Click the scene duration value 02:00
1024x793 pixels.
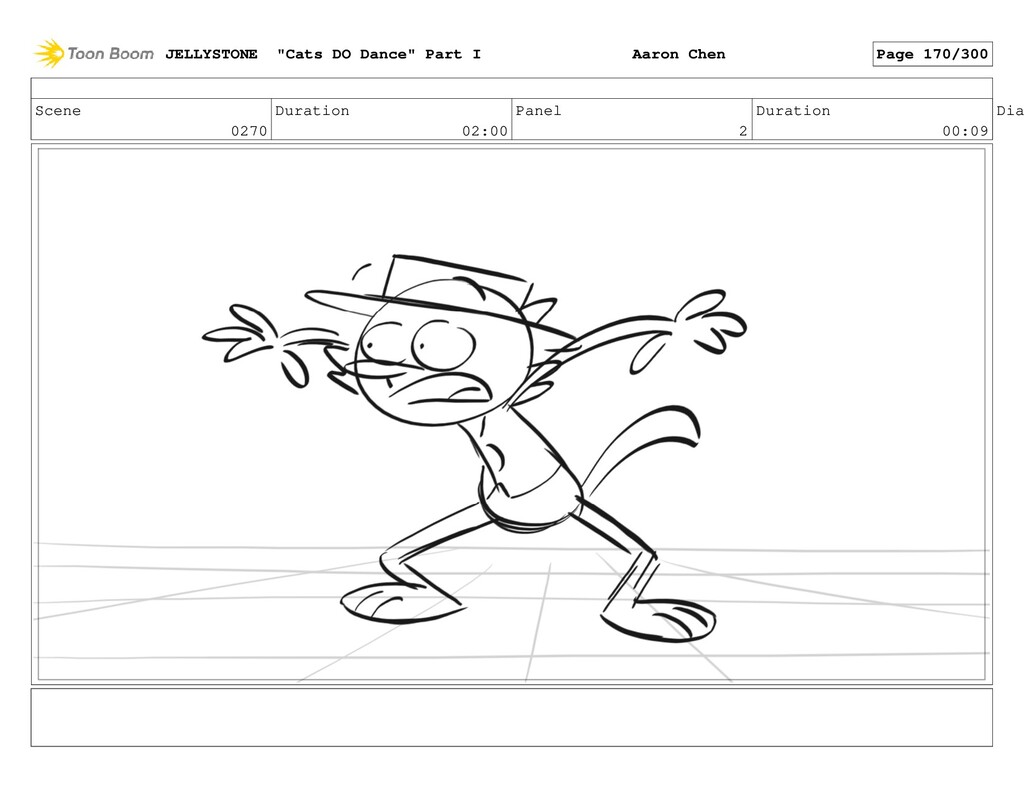tap(485, 131)
